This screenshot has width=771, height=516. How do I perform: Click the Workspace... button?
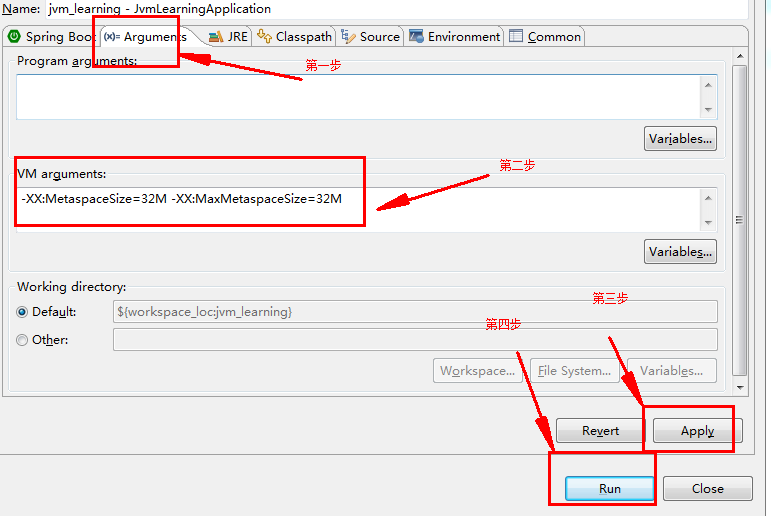coord(477,371)
